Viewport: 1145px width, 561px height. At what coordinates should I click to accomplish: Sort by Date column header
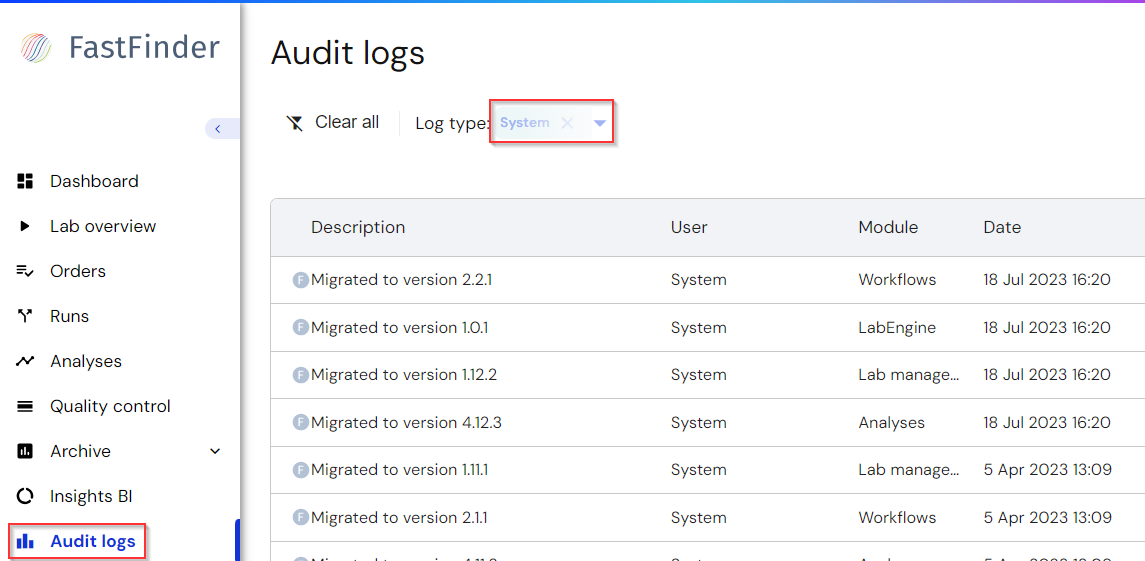click(x=1002, y=227)
